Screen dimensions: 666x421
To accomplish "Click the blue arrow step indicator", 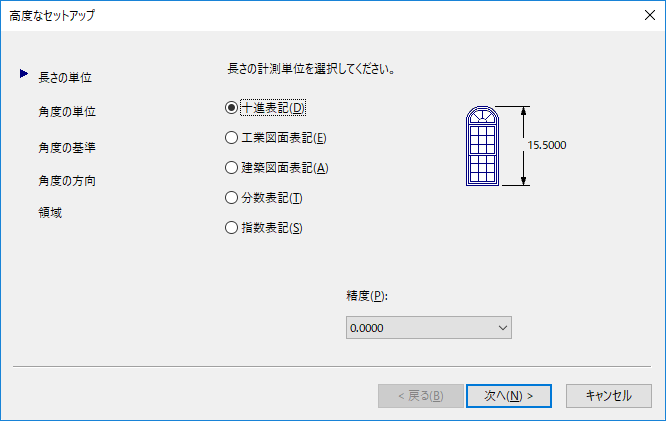I will (22, 75).
